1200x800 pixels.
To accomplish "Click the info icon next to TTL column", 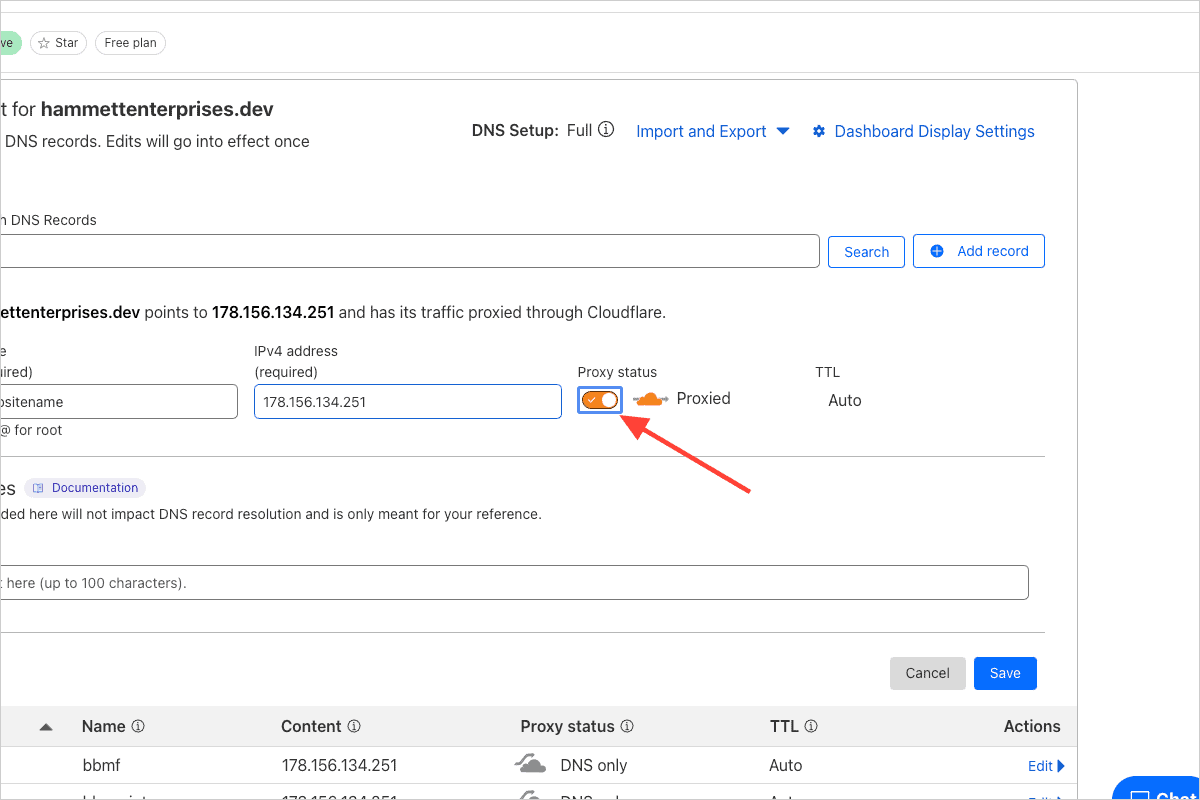I will pyautogui.click(x=811, y=727).
